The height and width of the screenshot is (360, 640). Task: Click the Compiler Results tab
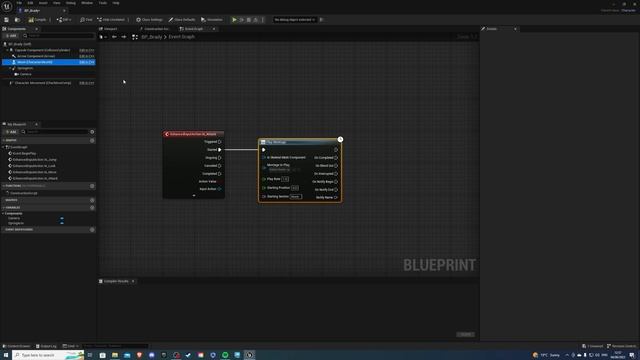point(116,281)
